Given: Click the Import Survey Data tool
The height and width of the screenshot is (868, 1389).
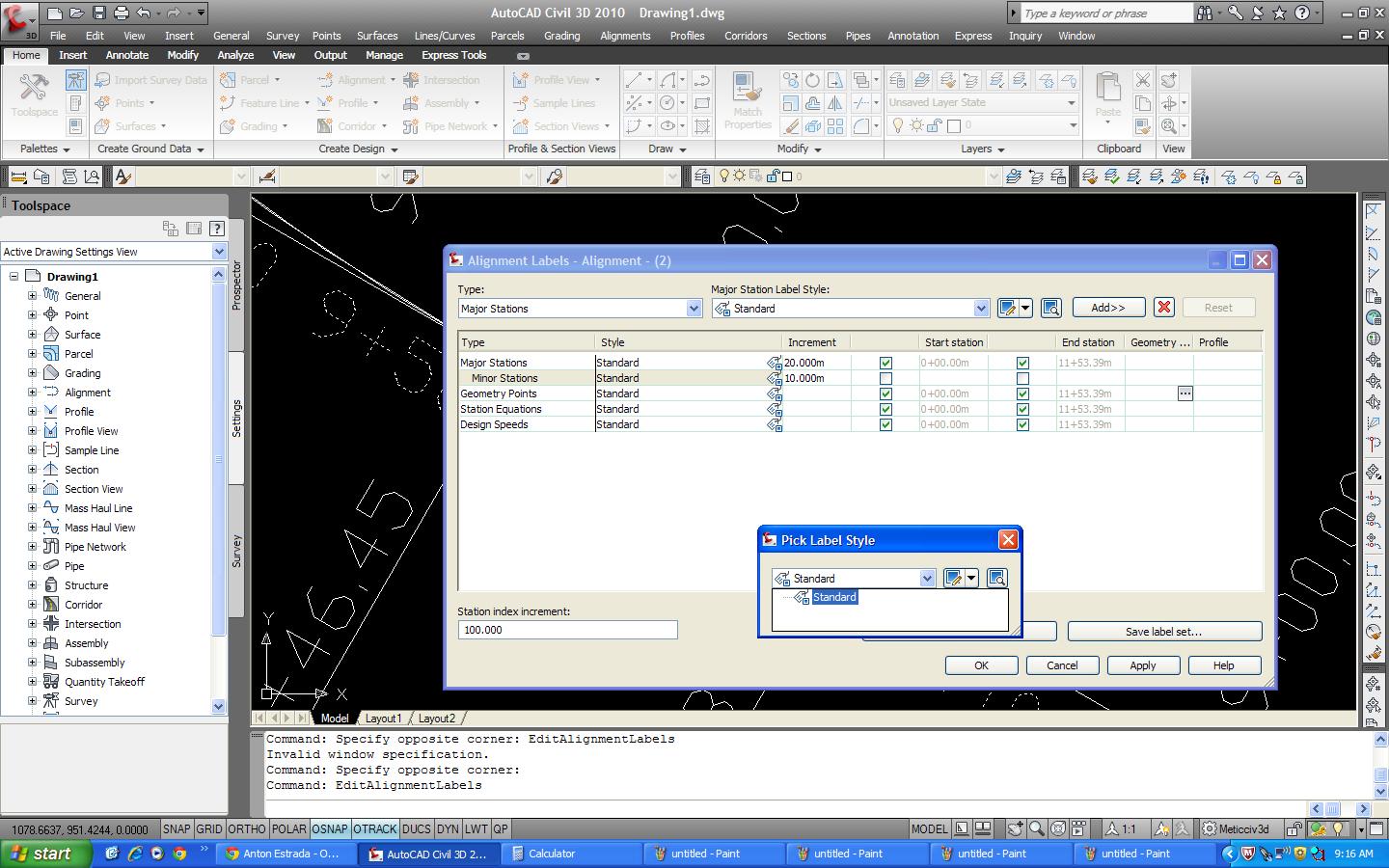Looking at the screenshot, I should pyautogui.click(x=151, y=80).
